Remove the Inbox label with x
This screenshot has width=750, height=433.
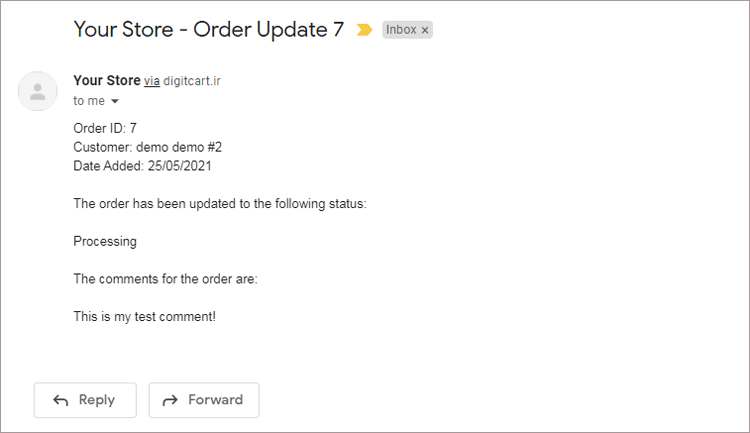[425, 30]
